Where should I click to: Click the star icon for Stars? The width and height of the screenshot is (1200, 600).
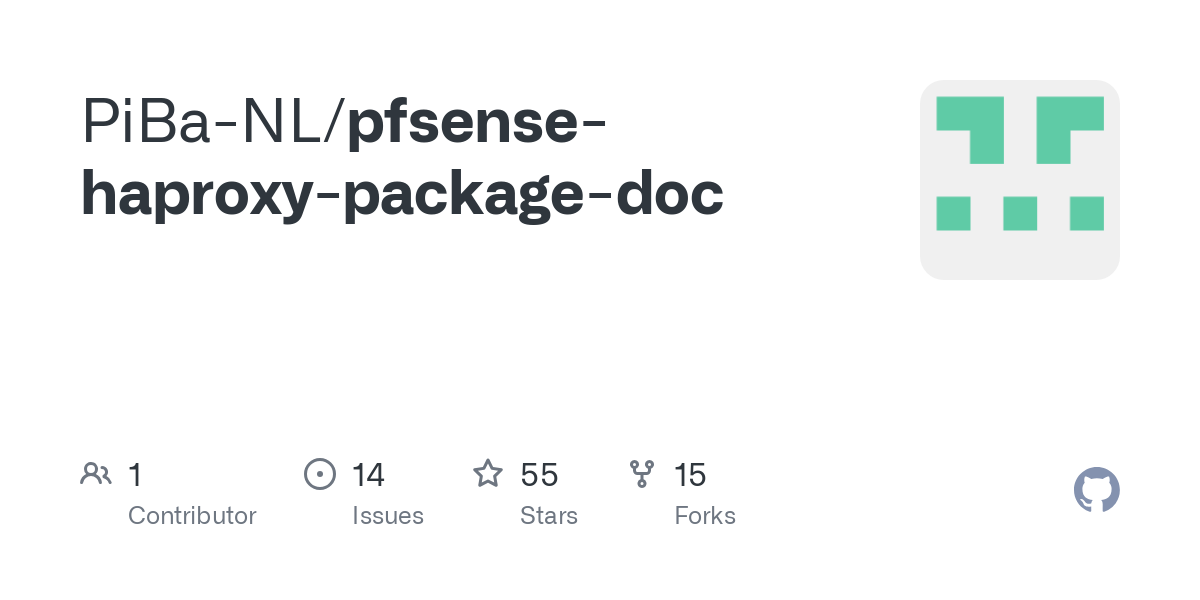(488, 474)
